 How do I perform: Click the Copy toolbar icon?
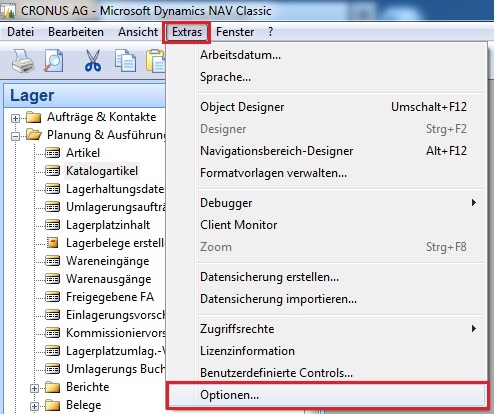pyautogui.click(x=125, y=61)
